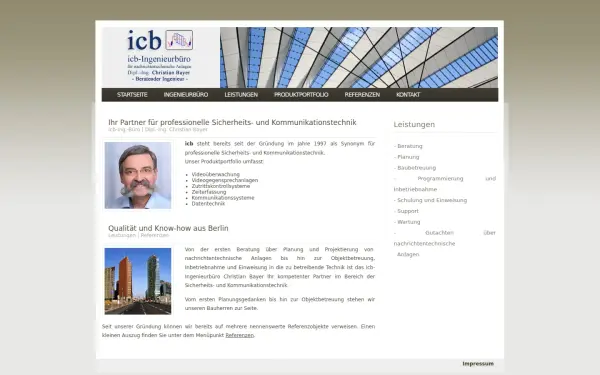Click the sidebar item Support
600x375 pixels.
click(406, 211)
